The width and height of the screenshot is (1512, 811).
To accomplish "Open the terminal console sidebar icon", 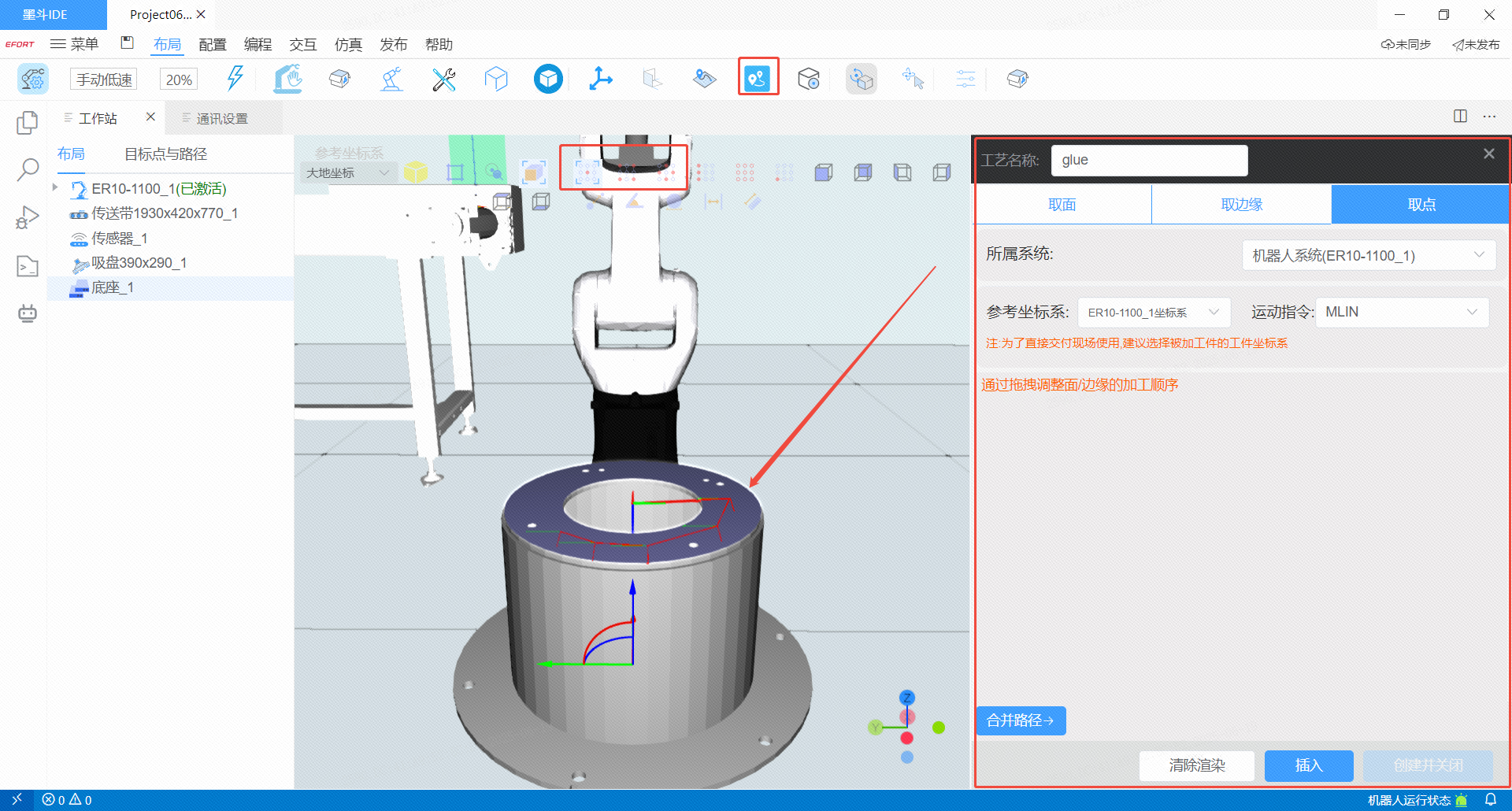I will (x=28, y=266).
